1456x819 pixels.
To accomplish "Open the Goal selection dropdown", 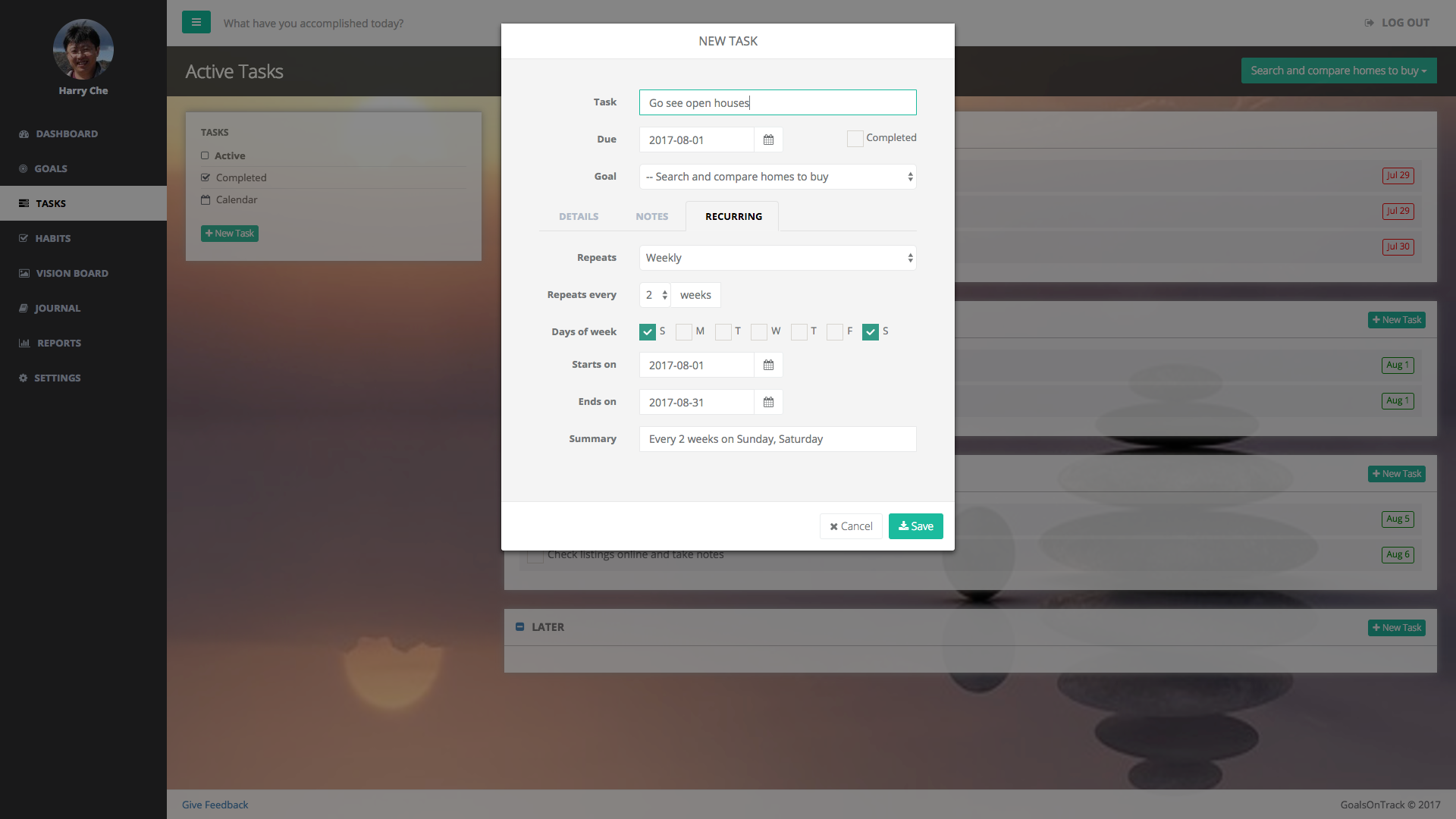I will [777, 177].
